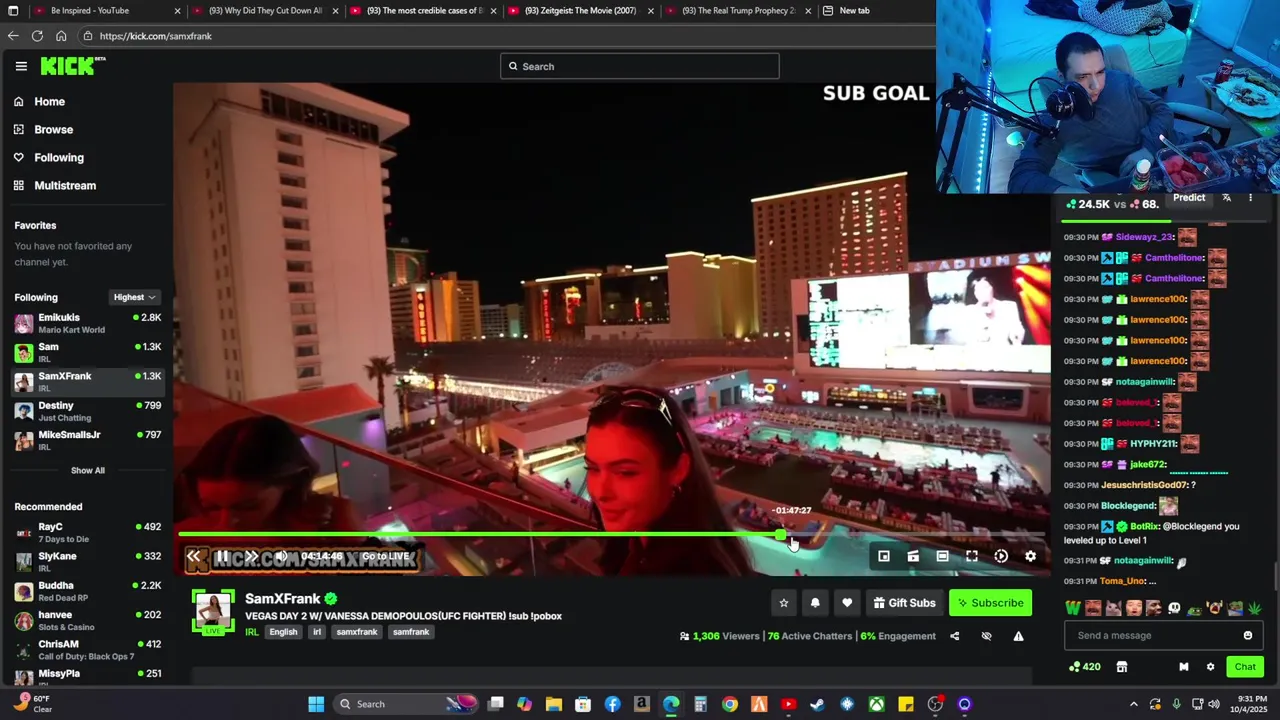Click the green video seek bar handle
Image resolution: width=1280 pixels, height=720 pixels.
781,535
